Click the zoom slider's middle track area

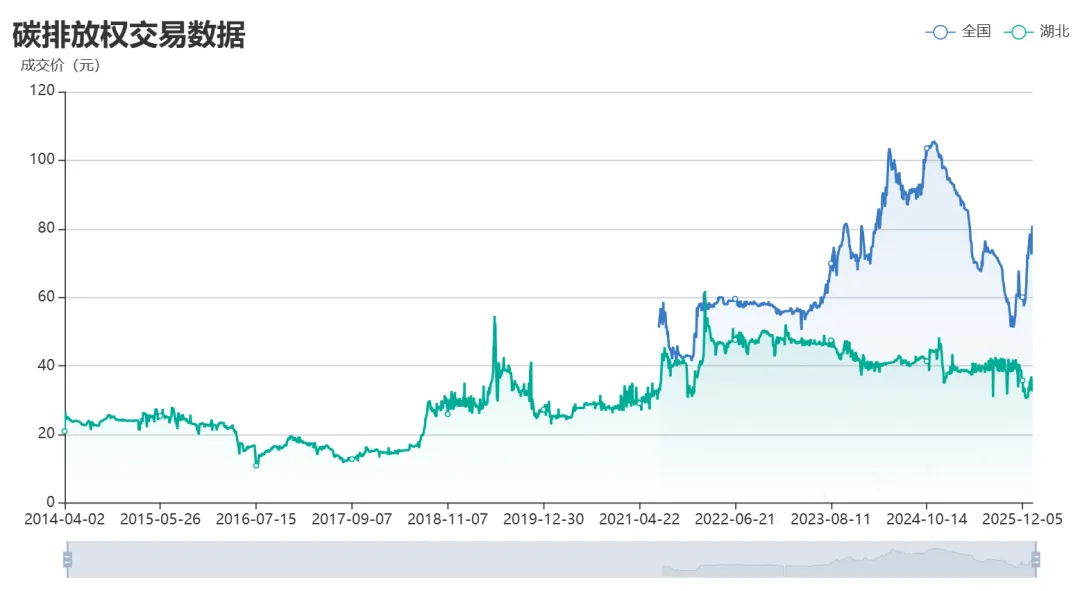point(550,559)
